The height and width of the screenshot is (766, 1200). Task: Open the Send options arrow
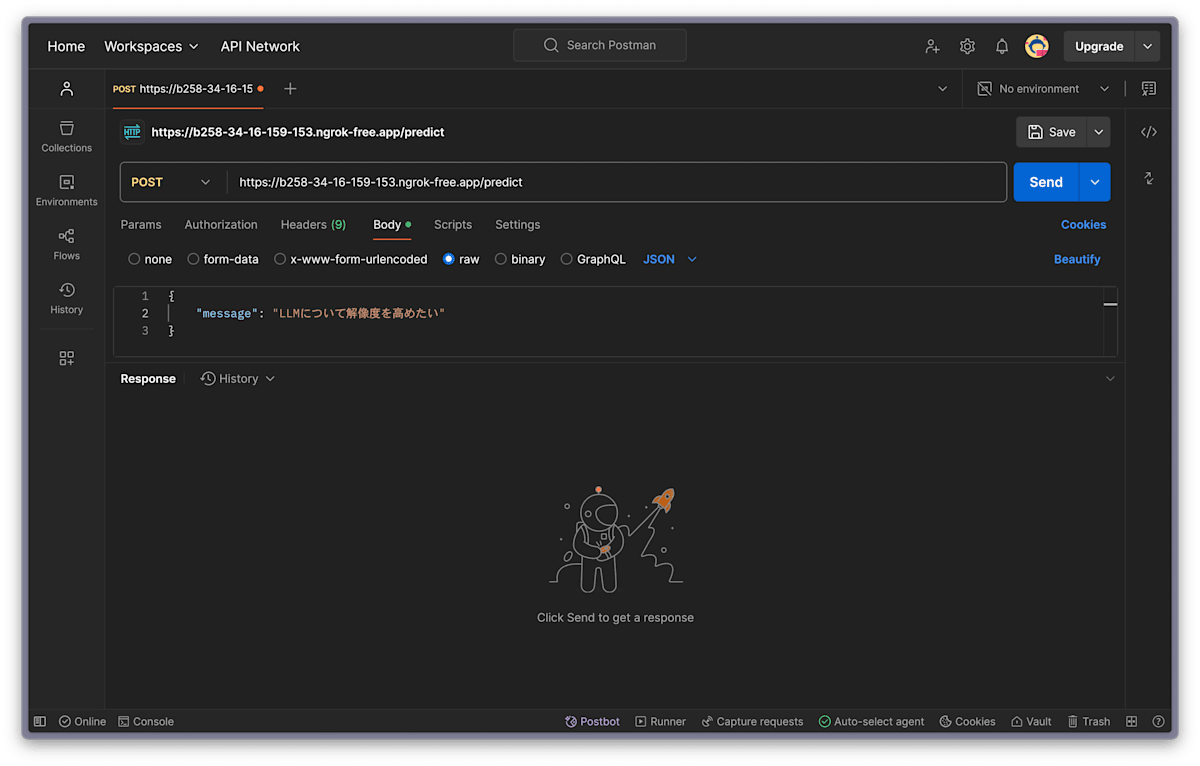tap(1095, 182)
